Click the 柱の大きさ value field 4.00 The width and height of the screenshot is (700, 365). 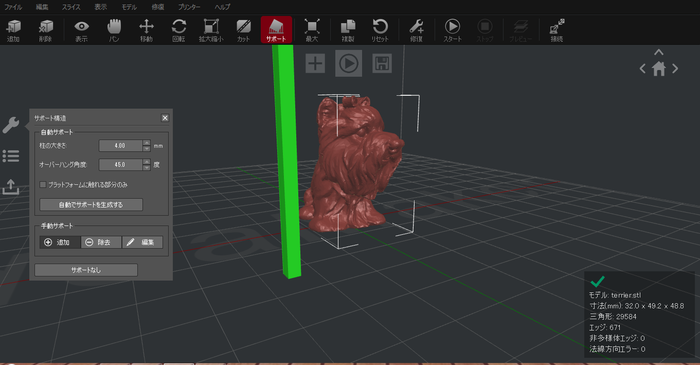121,145
